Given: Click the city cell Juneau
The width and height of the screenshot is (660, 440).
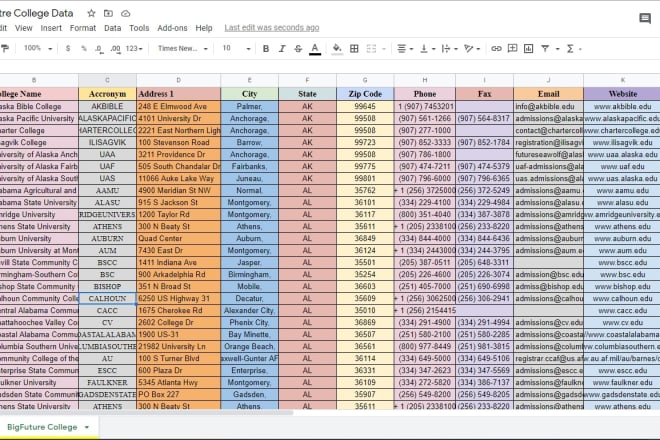Looking at the screenshot, I should 249,179.
